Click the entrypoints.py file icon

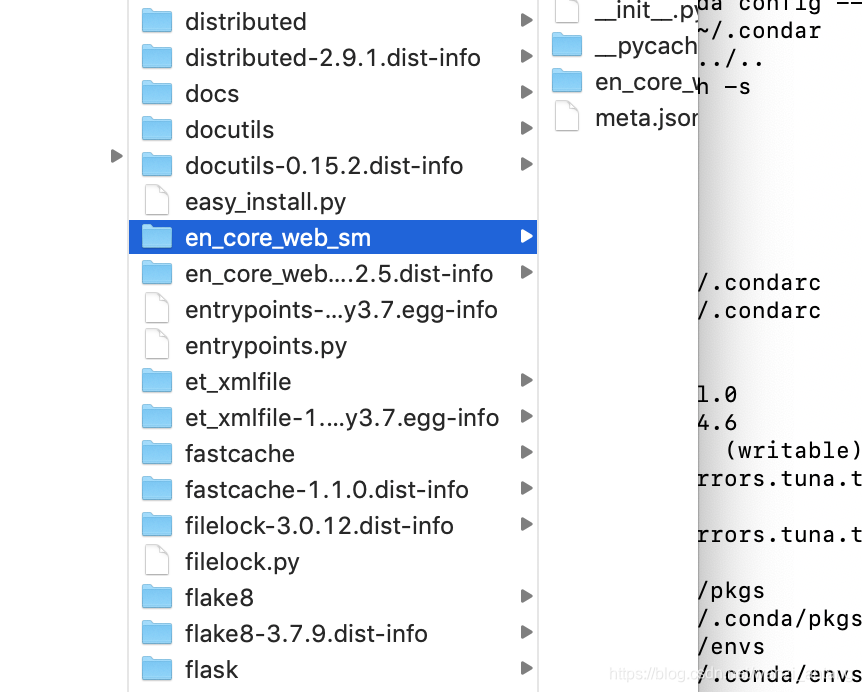pyautogui.click(x=157, y=345)
